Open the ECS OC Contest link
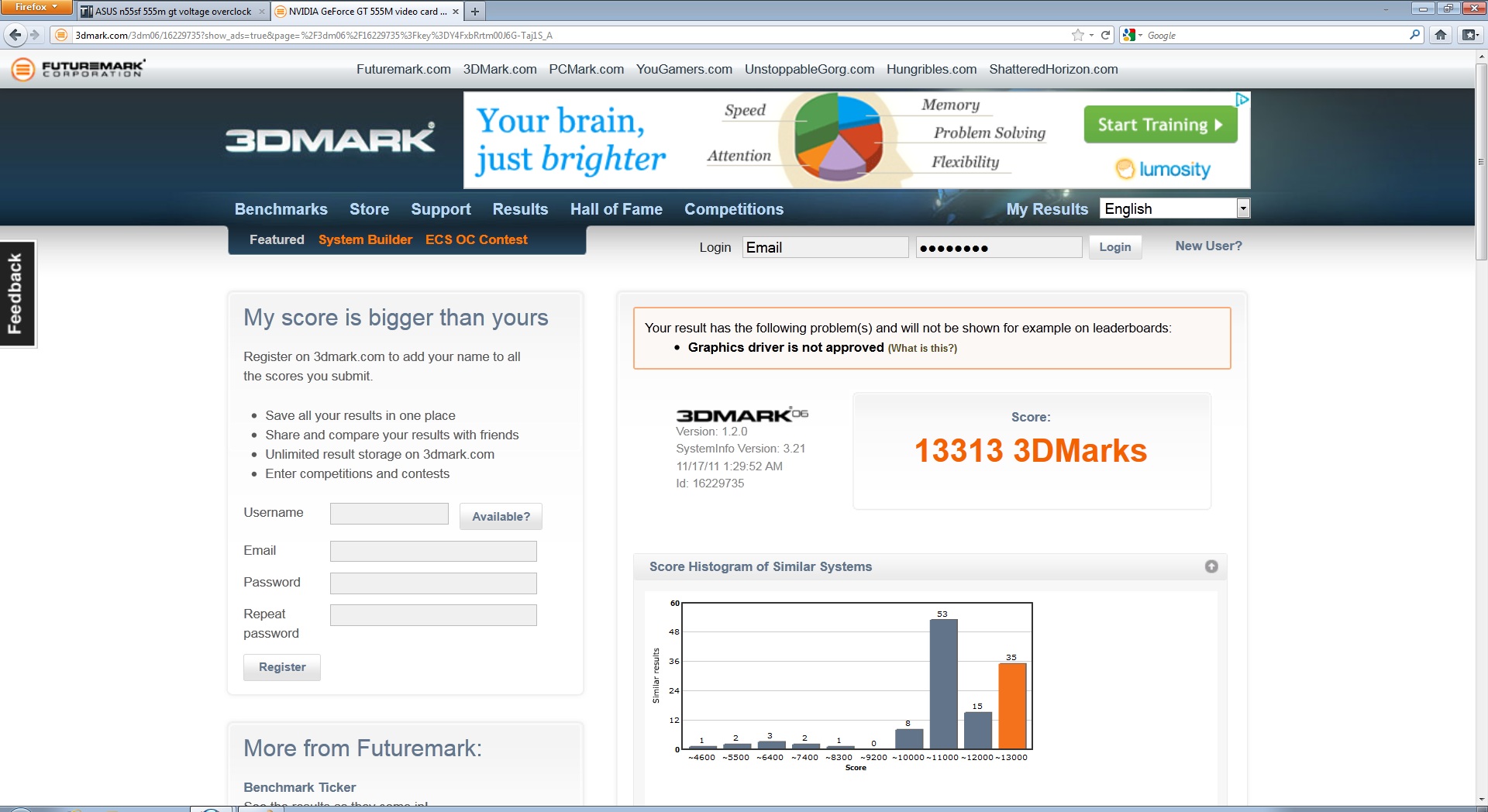Screen dimensions: 1488x812 point(477,239)
